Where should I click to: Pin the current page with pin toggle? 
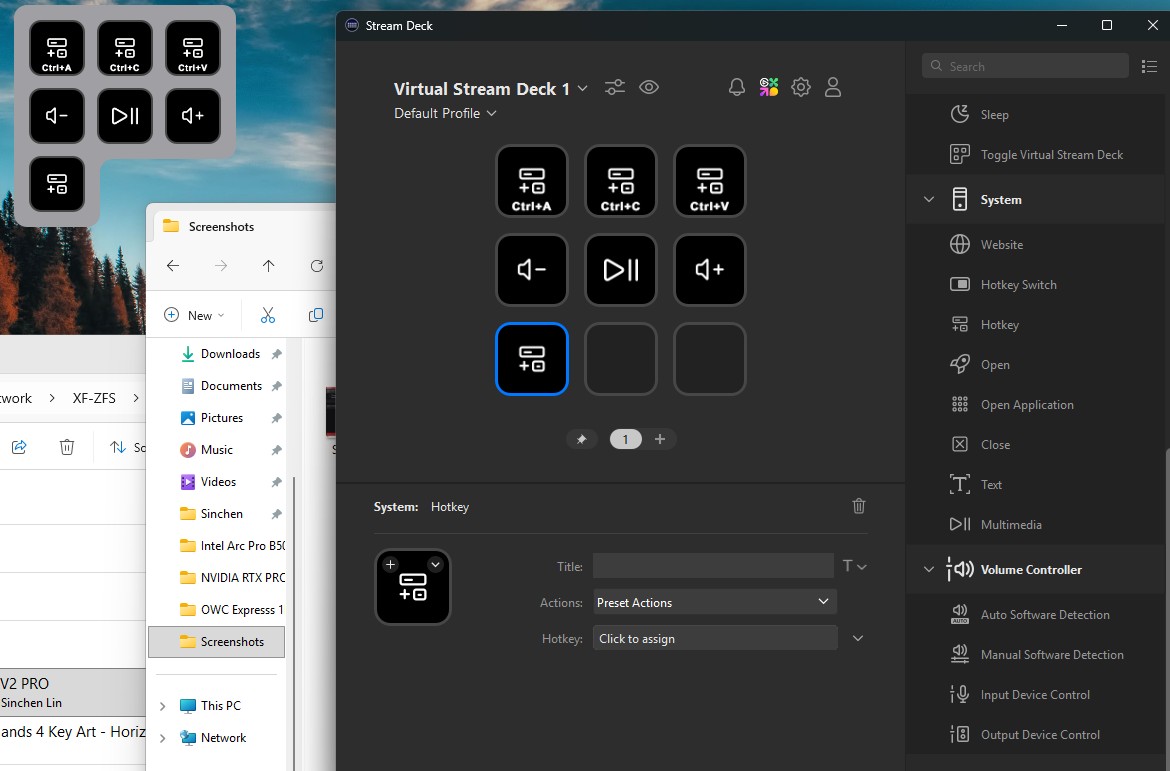pos(582,439)
